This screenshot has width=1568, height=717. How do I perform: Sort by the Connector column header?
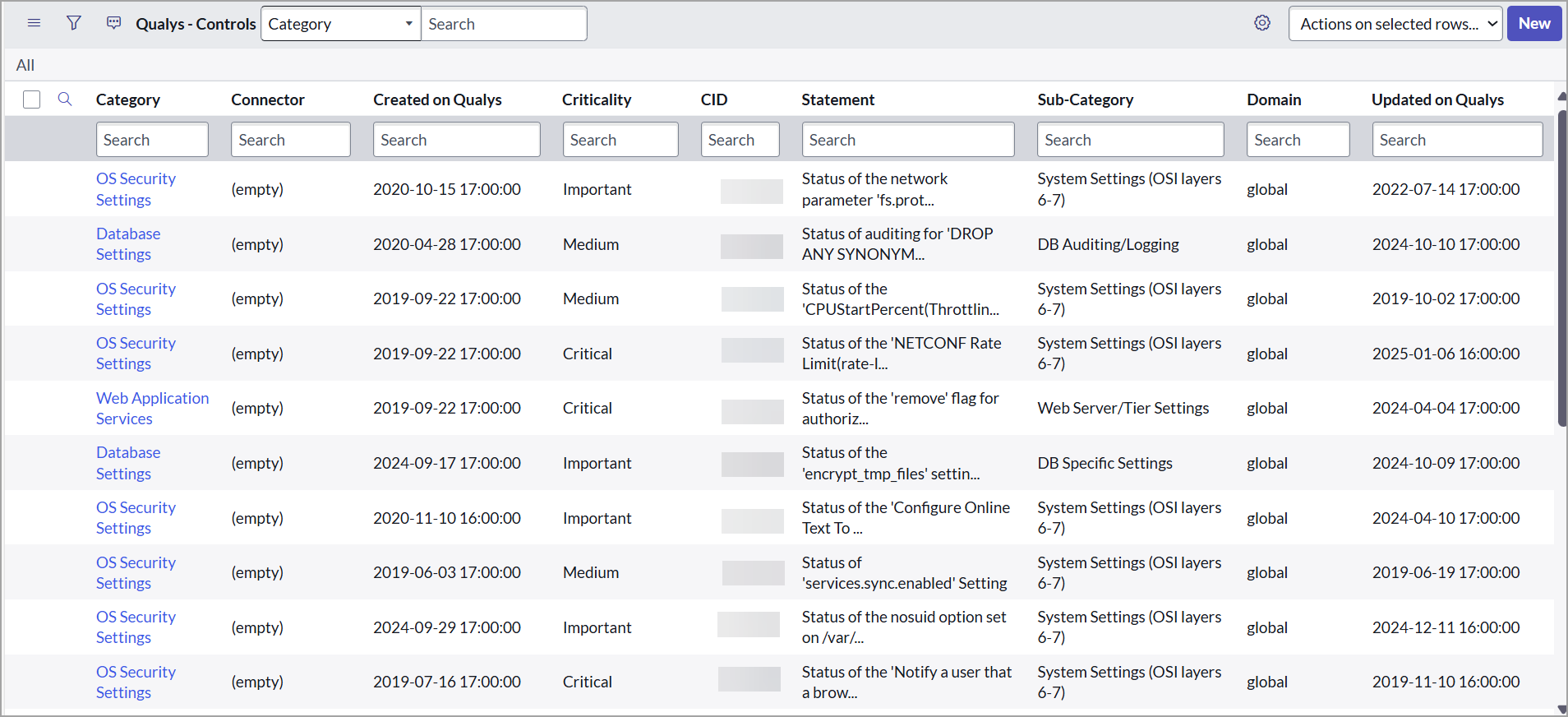click(x=268, y=99)
